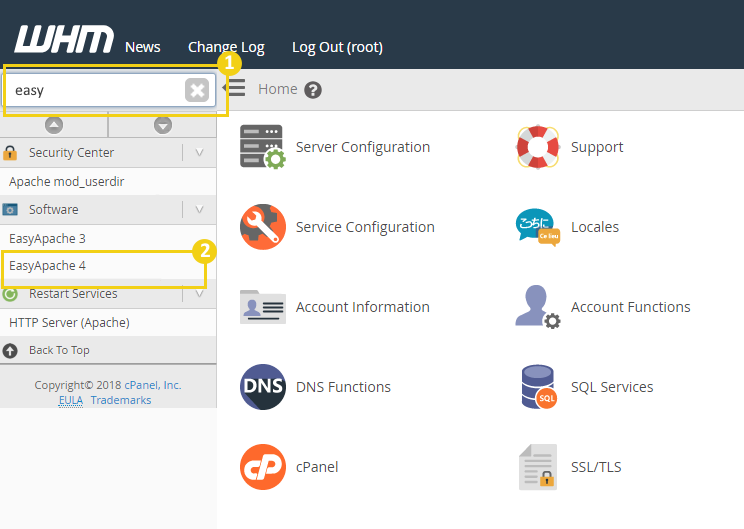This screenshot has height=529, width=744.
Task: Click the DNS Functions icon
Action: pos(263,387)
